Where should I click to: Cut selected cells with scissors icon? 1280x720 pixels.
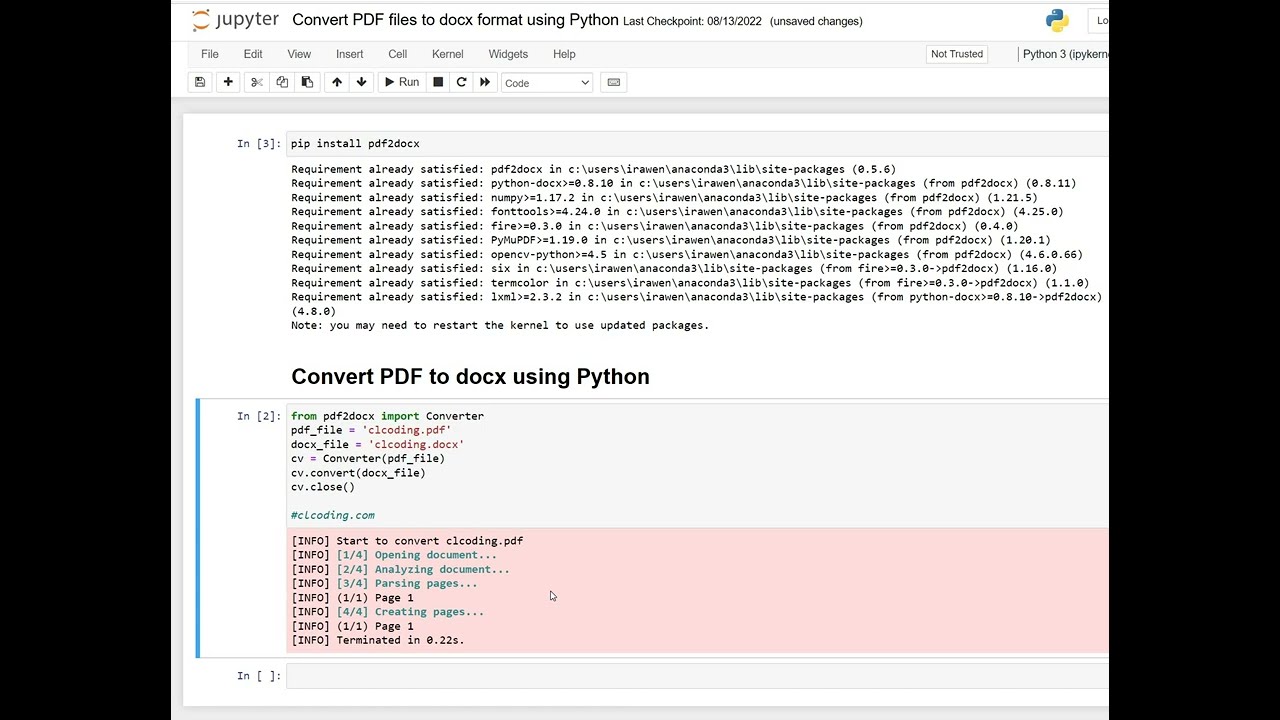click(256, 82)
